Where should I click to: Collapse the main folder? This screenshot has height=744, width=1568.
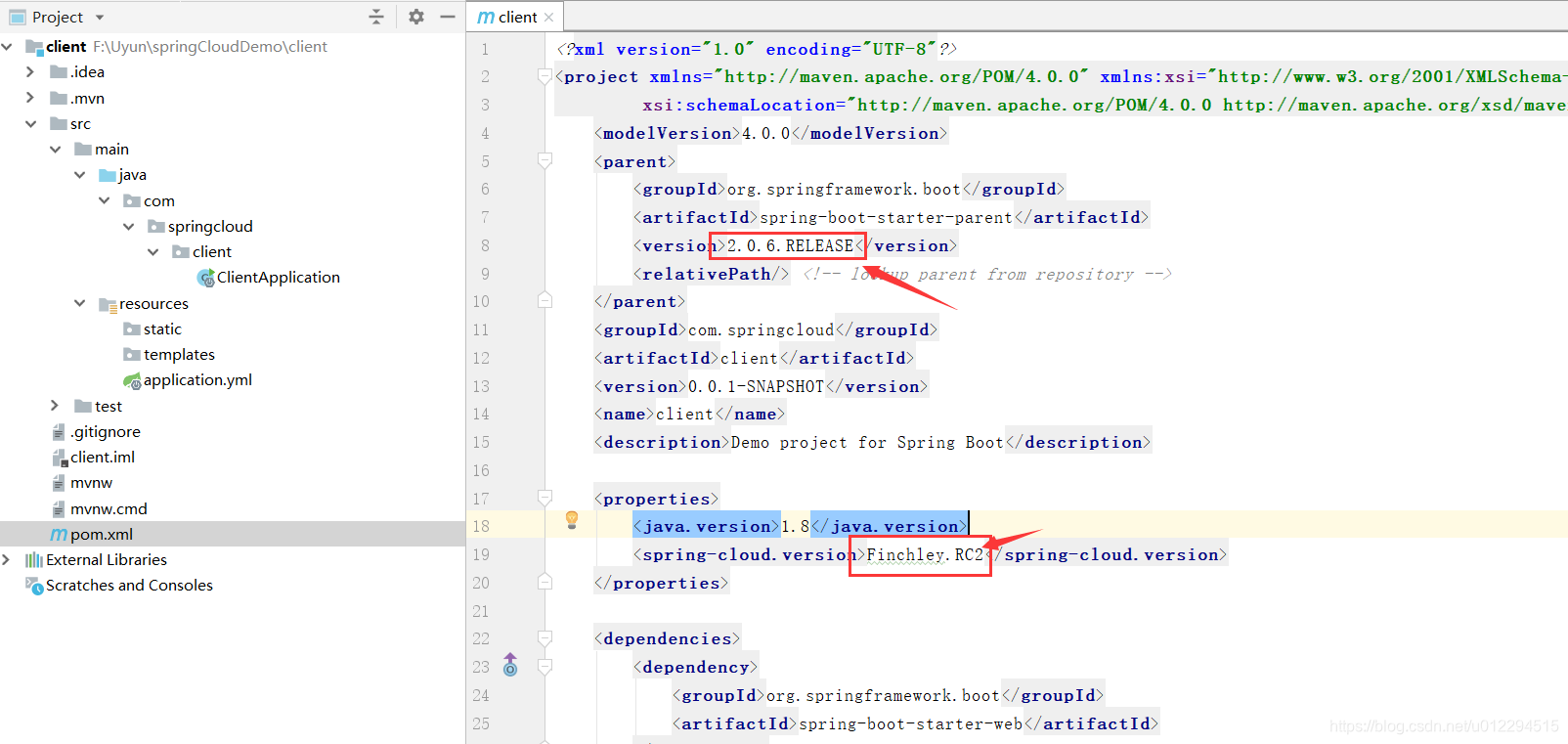(56, 149)
